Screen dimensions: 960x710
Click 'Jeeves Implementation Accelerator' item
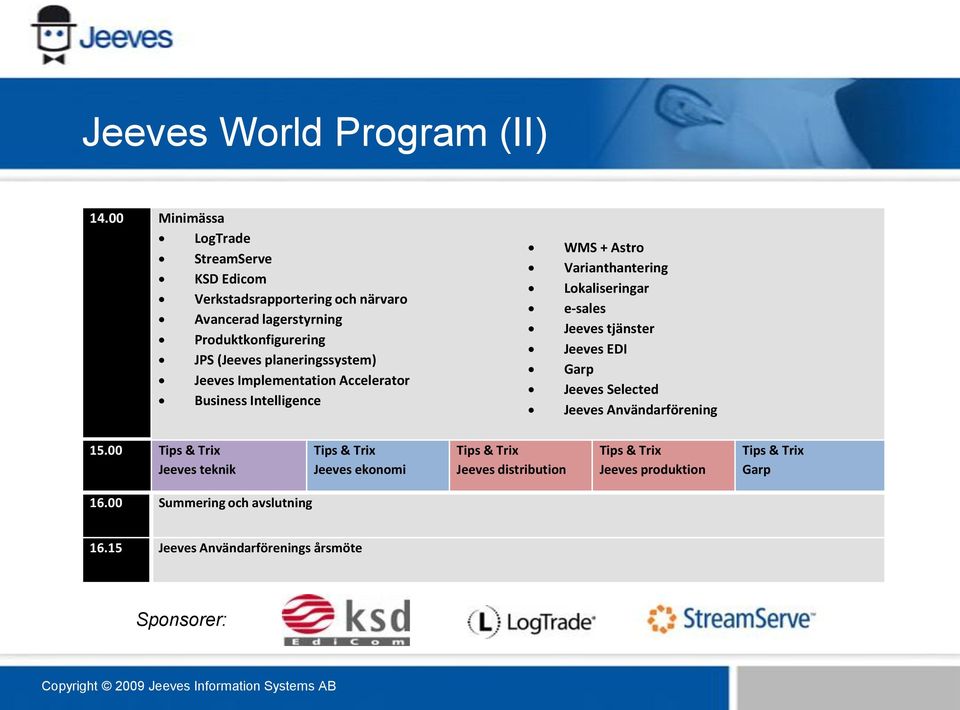[302, 380]
